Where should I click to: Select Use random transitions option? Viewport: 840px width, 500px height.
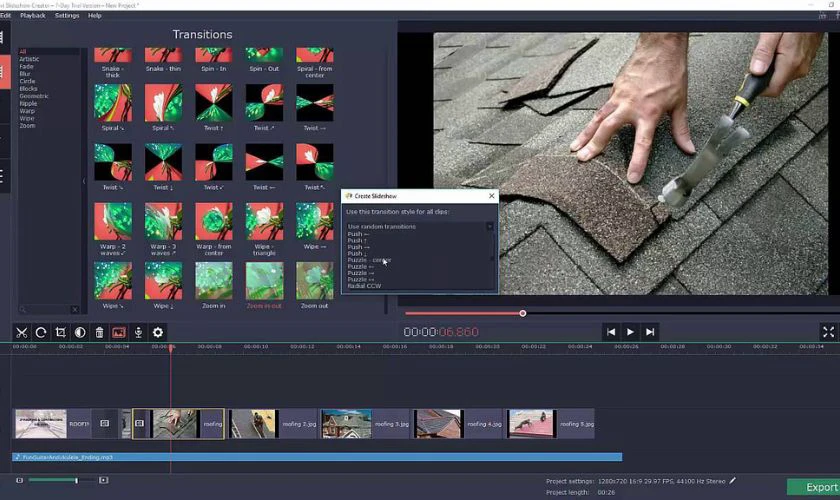pos(381,227)
